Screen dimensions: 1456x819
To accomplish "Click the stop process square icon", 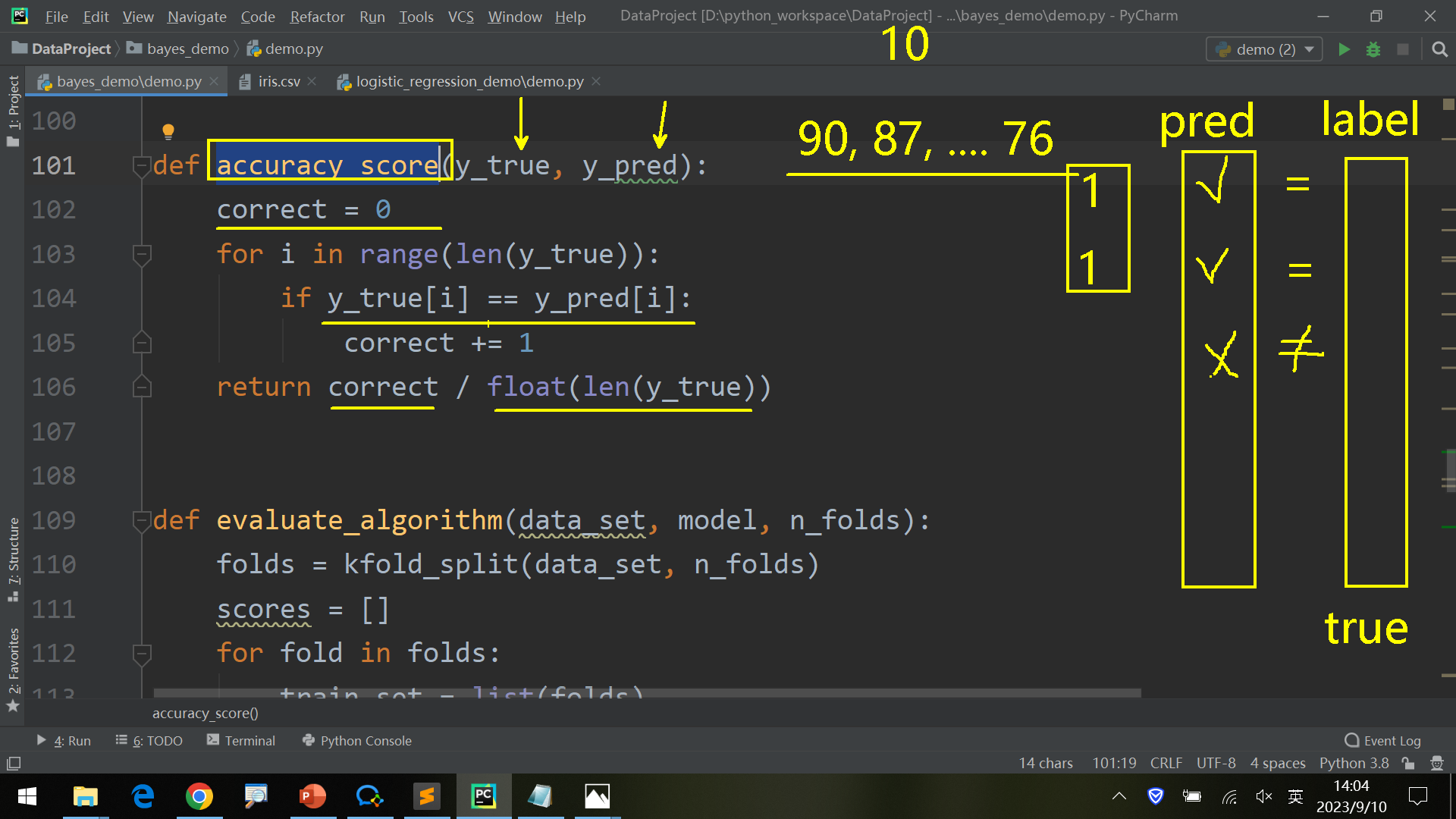I will click(1403, 49).
